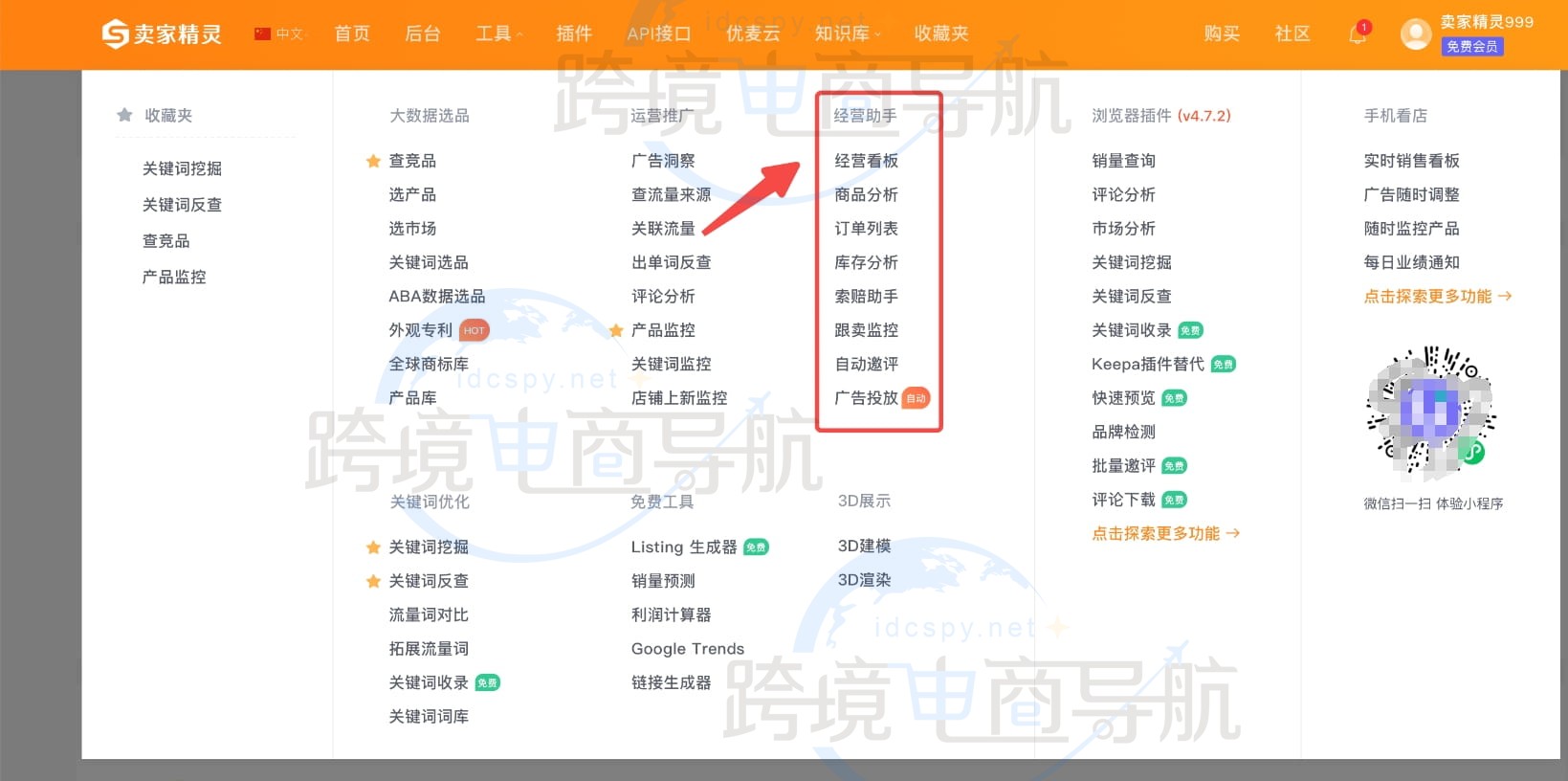Select 选市场 under 大数据选品
The image size is (1568, 781).
click(412, 229)
